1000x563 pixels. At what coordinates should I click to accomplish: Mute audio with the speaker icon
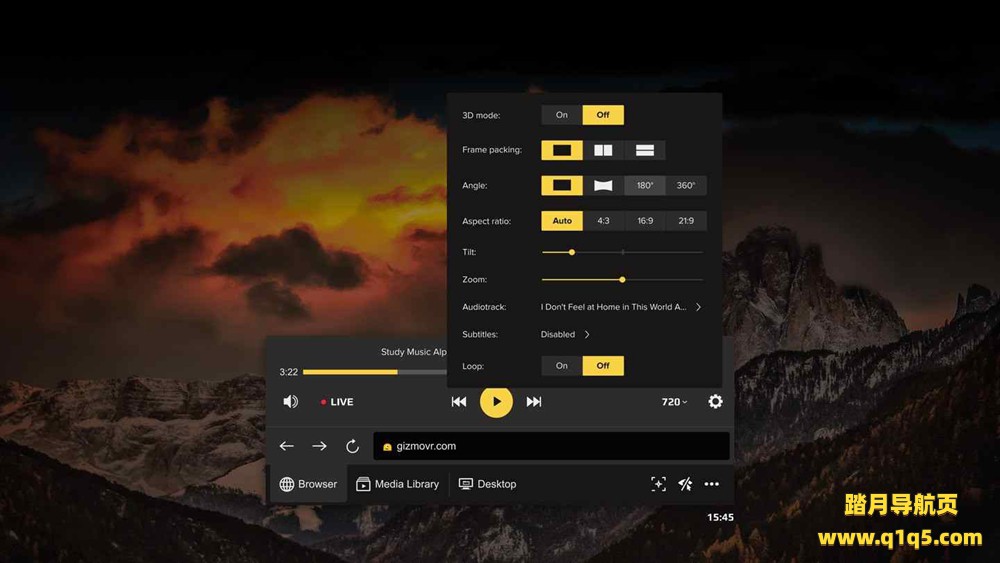[x=290, y=402]
